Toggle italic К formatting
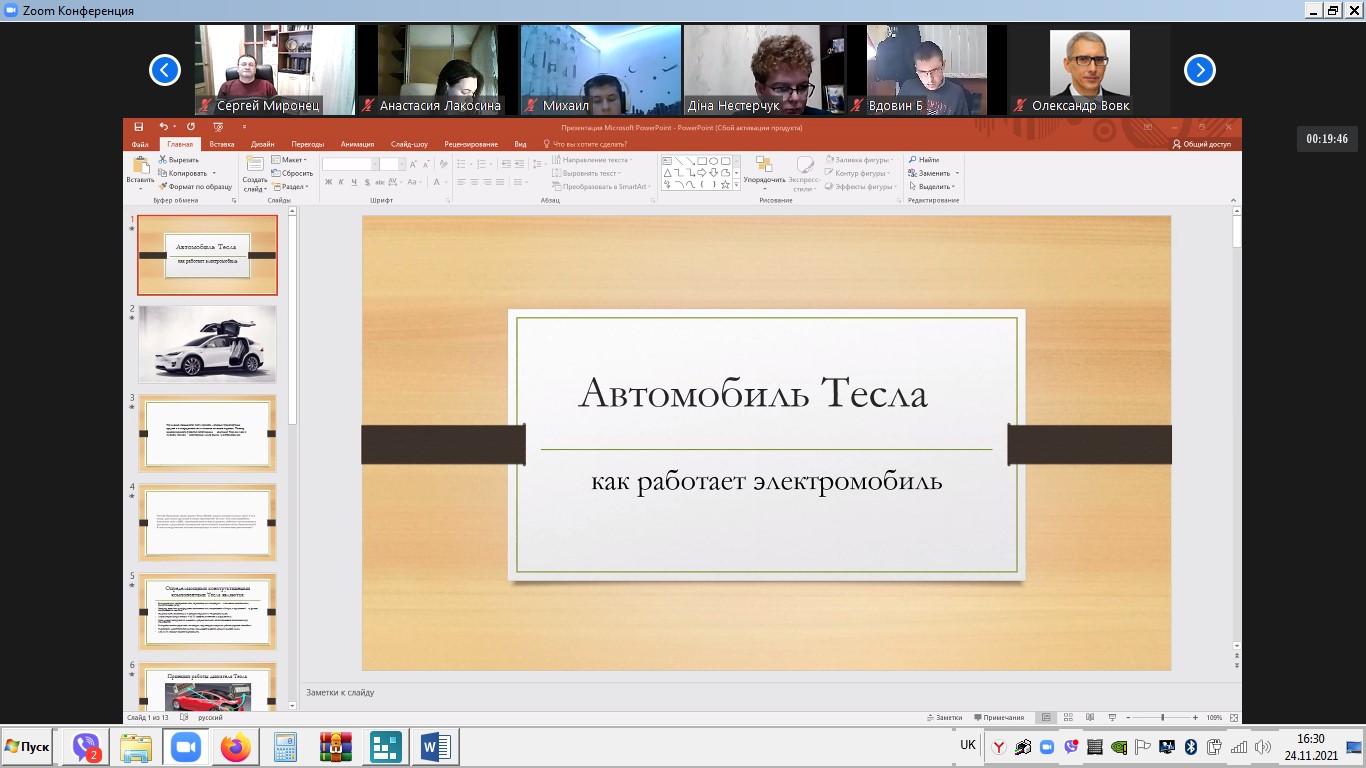 341,182
